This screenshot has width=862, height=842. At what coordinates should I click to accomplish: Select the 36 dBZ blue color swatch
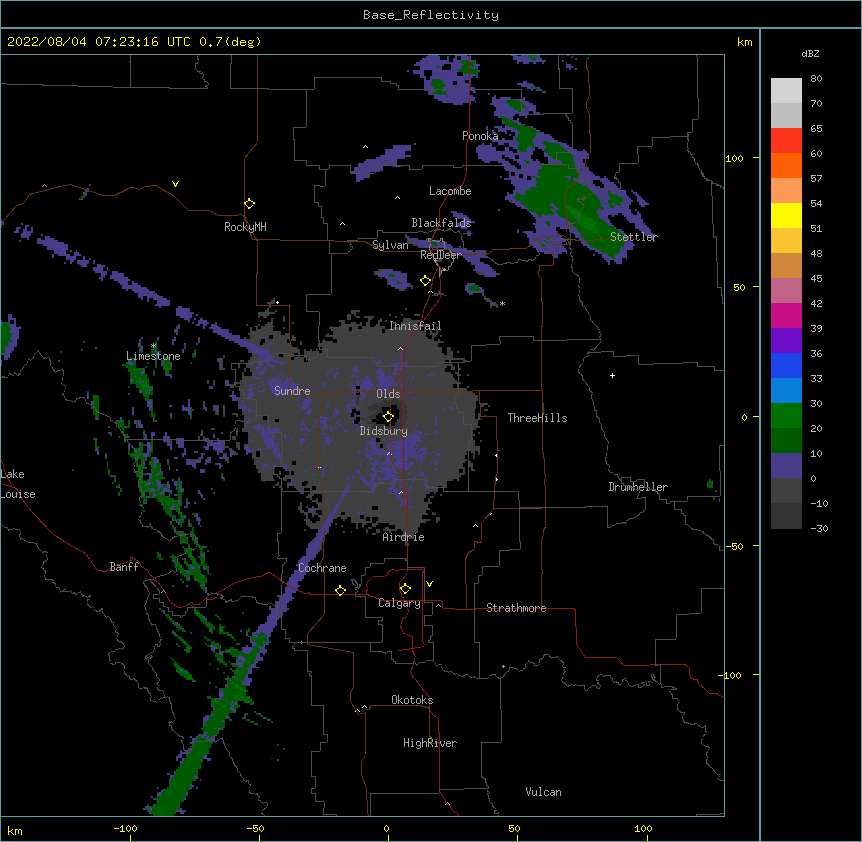click(x=786, y=365)
